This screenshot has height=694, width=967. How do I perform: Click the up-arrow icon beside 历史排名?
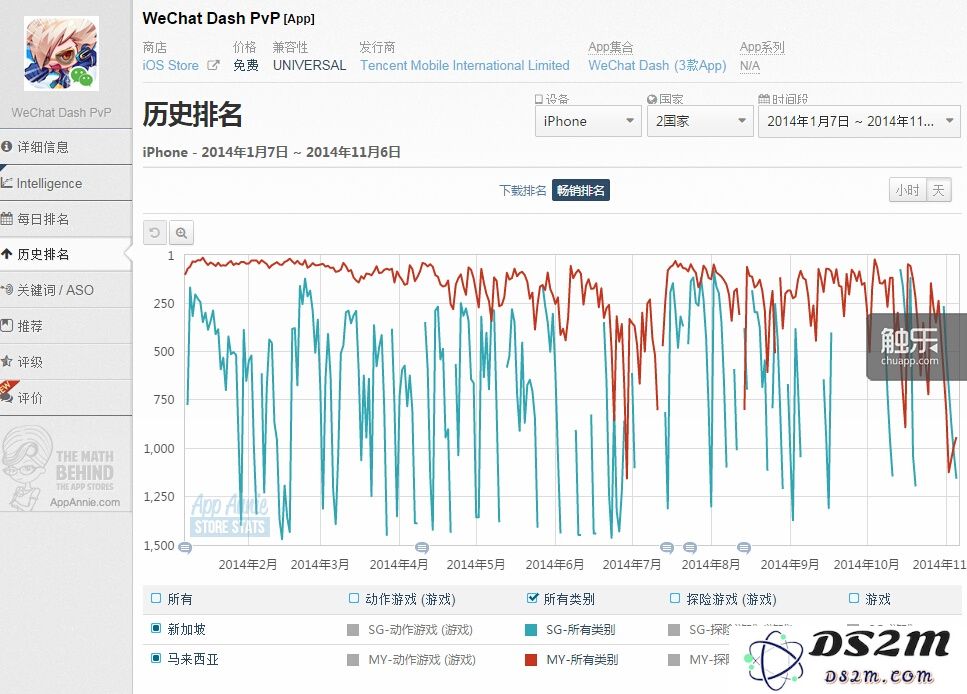(x=7, y=254)
